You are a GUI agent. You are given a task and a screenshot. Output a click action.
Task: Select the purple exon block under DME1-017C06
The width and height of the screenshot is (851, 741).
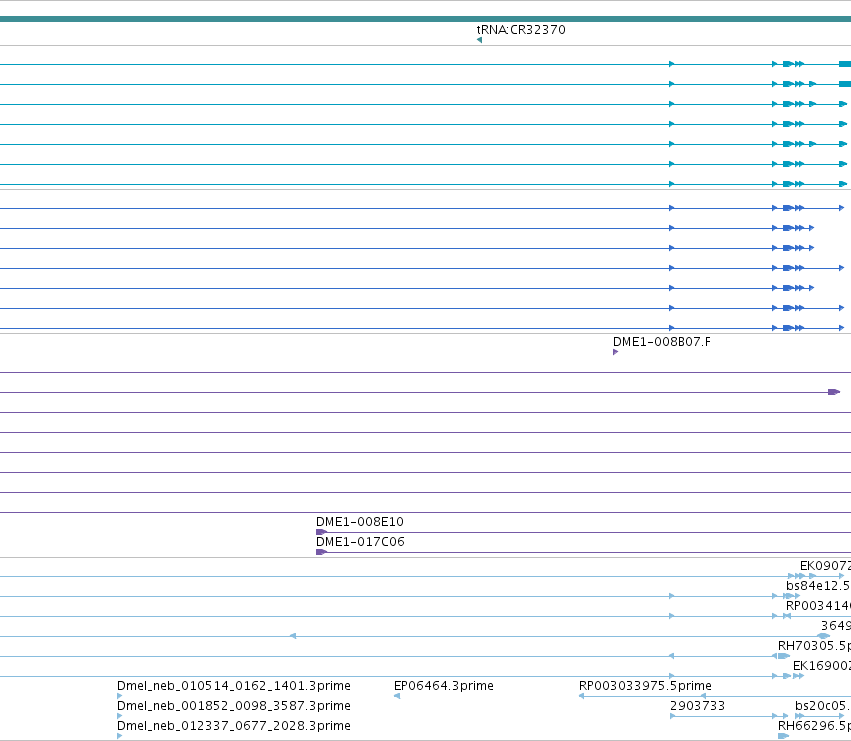click(321, 553)
